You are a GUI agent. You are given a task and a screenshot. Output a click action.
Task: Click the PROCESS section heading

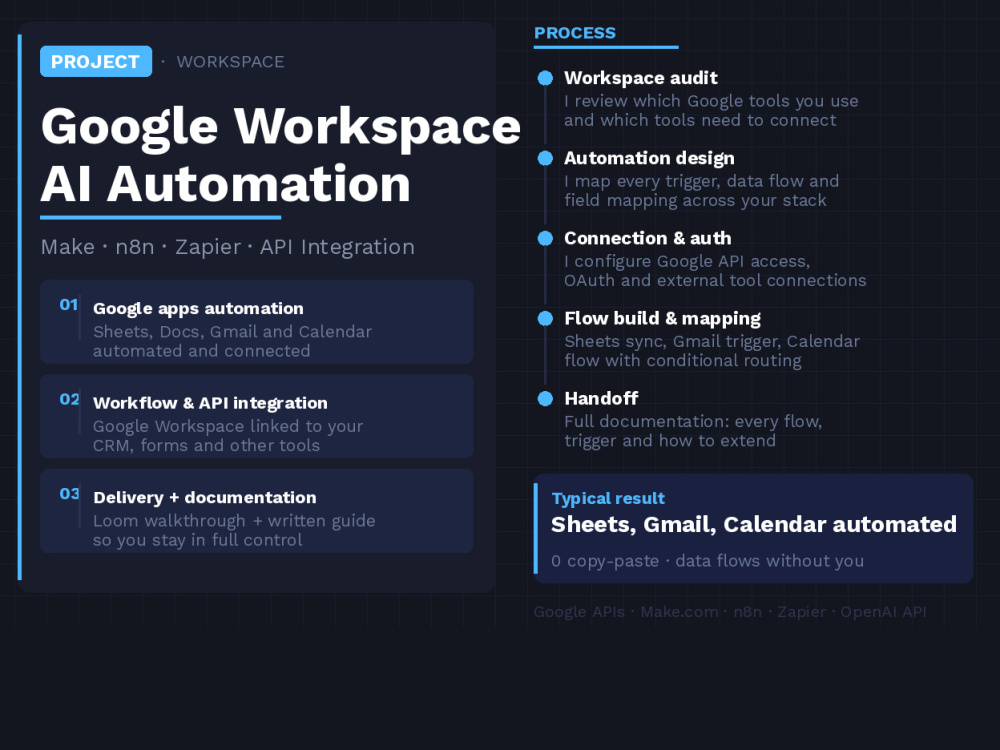(575, 33)
